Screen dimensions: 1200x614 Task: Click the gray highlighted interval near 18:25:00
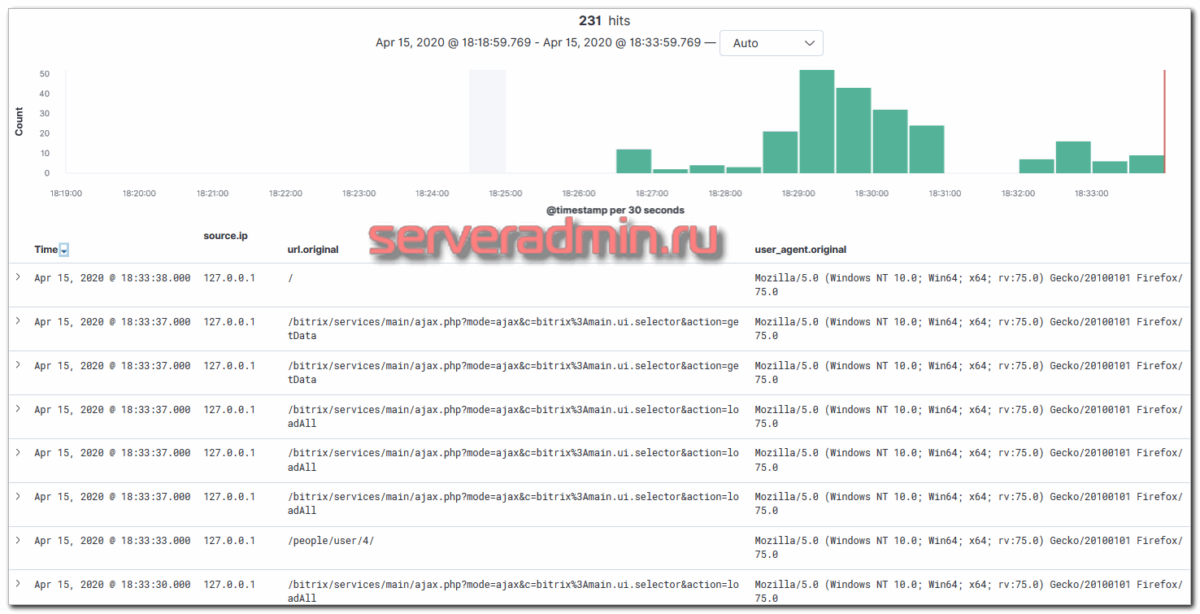[x=487, y=120]
